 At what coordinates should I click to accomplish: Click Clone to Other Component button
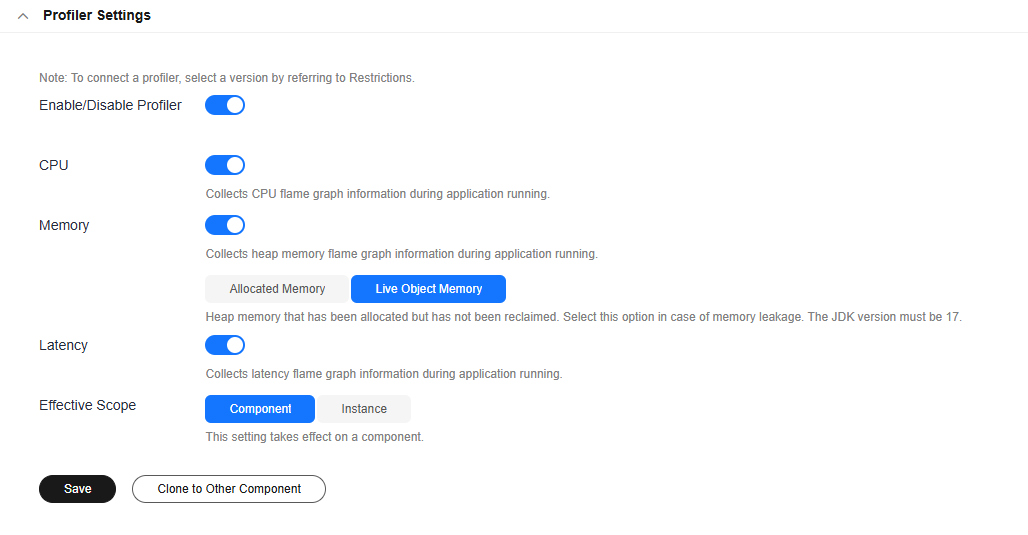click(229, 489)
